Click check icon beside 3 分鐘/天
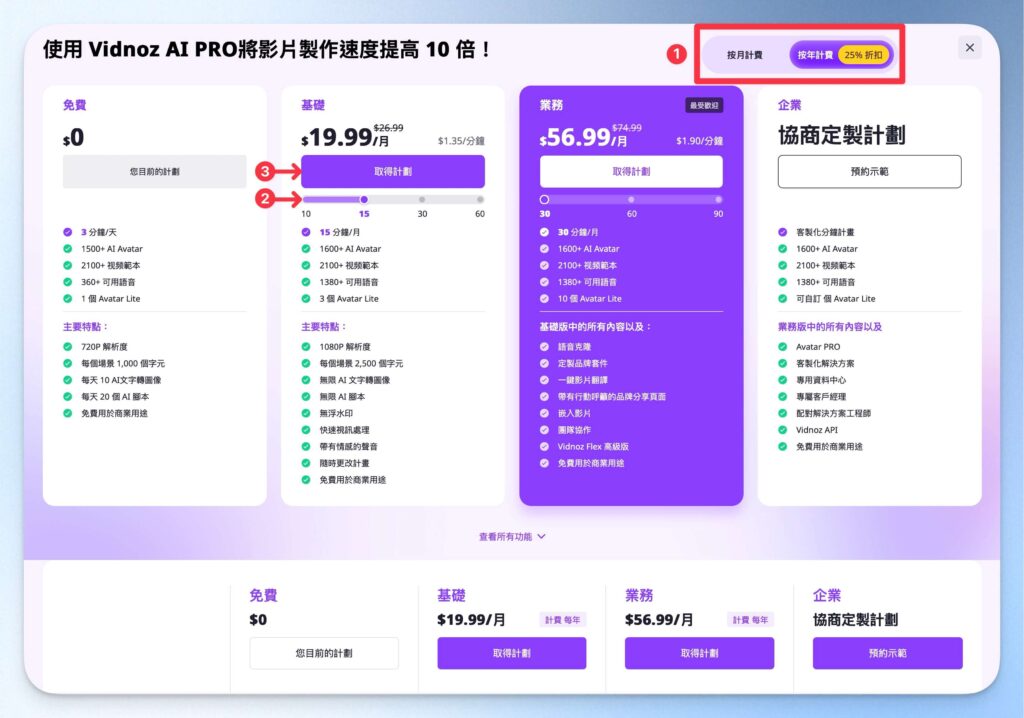This screenshot has width=1024, height=718. tap(67, 232)
